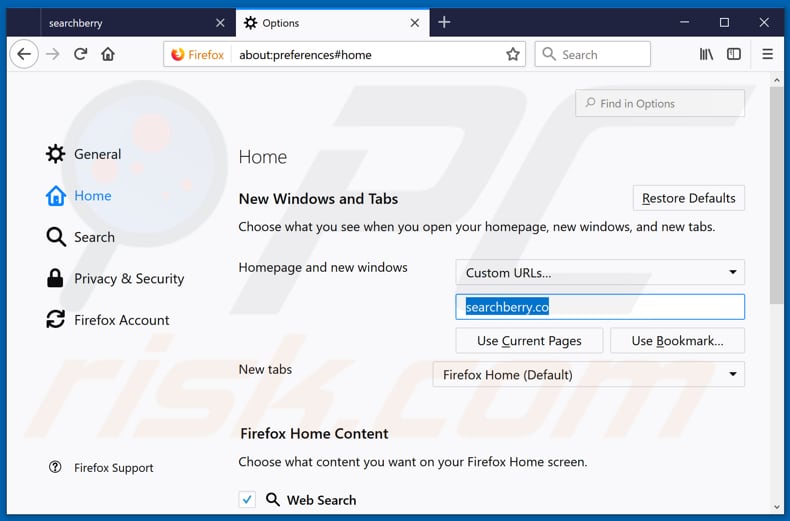
Task: Select the Home settings category
Action: pyautogui.click(x=79, y=196)
